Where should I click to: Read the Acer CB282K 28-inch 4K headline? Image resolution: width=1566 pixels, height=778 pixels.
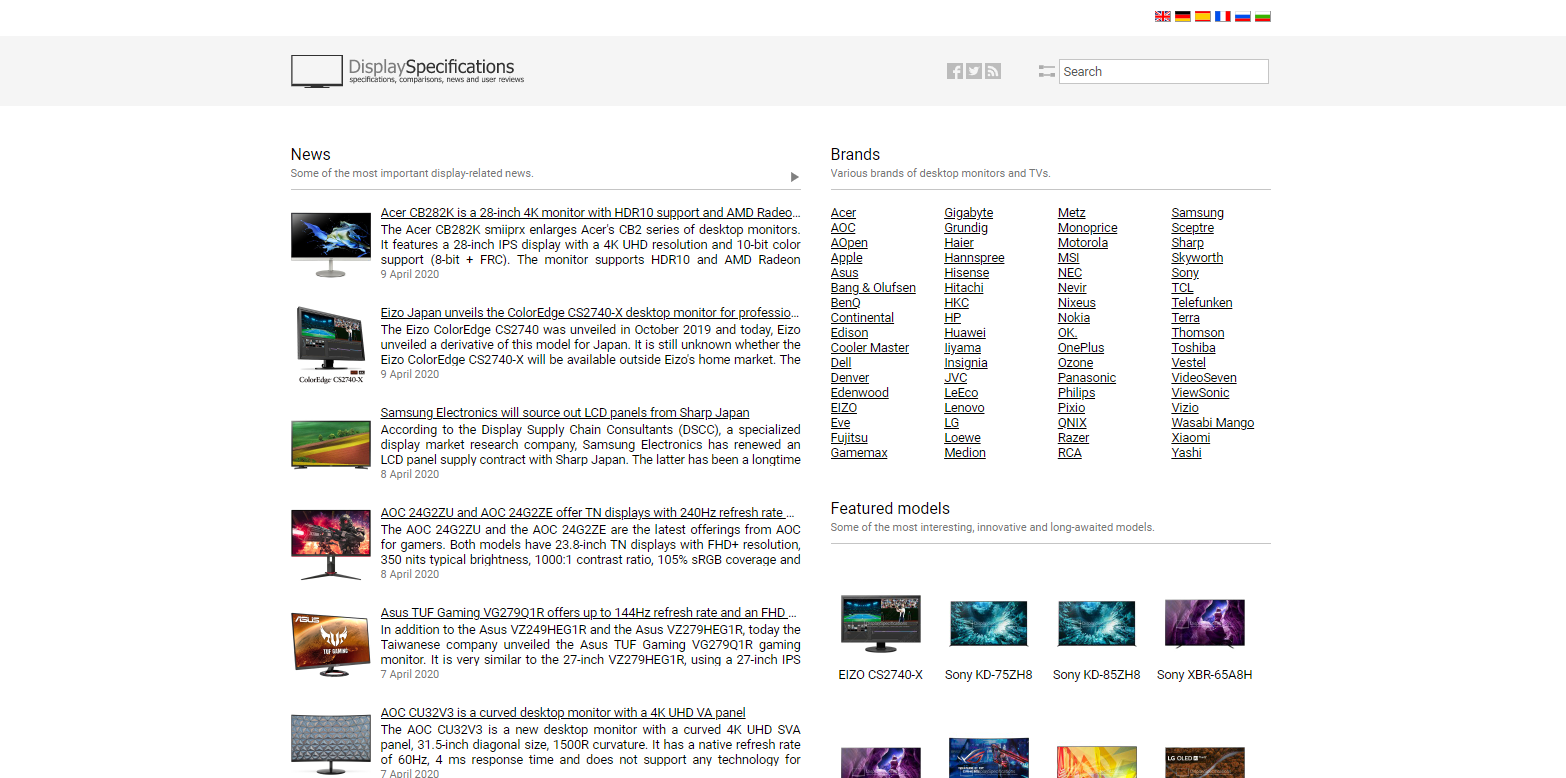pyautogui.click(x=591, y=213)
